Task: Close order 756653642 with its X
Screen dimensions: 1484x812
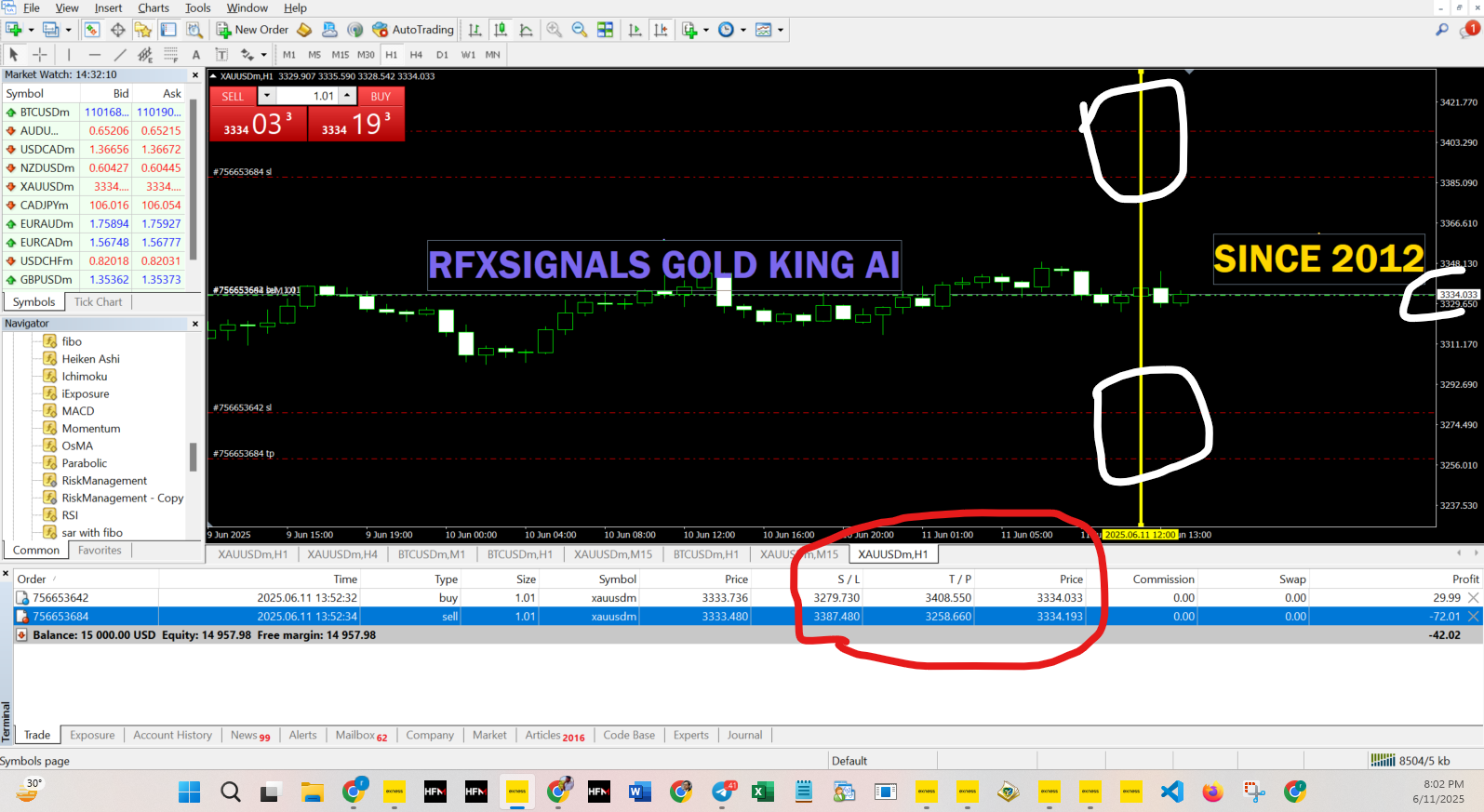Action: (1473, 598)
